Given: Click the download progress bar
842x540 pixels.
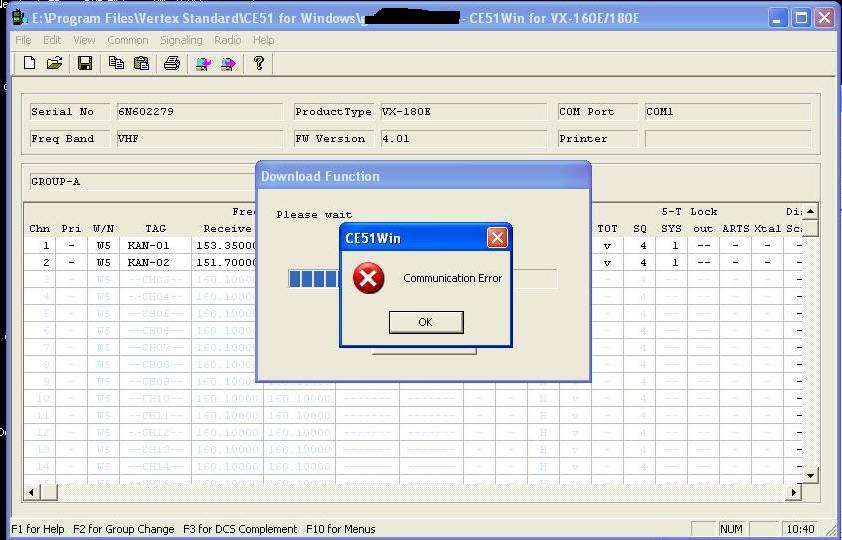Looking at the screenshot, I should pos(423,279).
